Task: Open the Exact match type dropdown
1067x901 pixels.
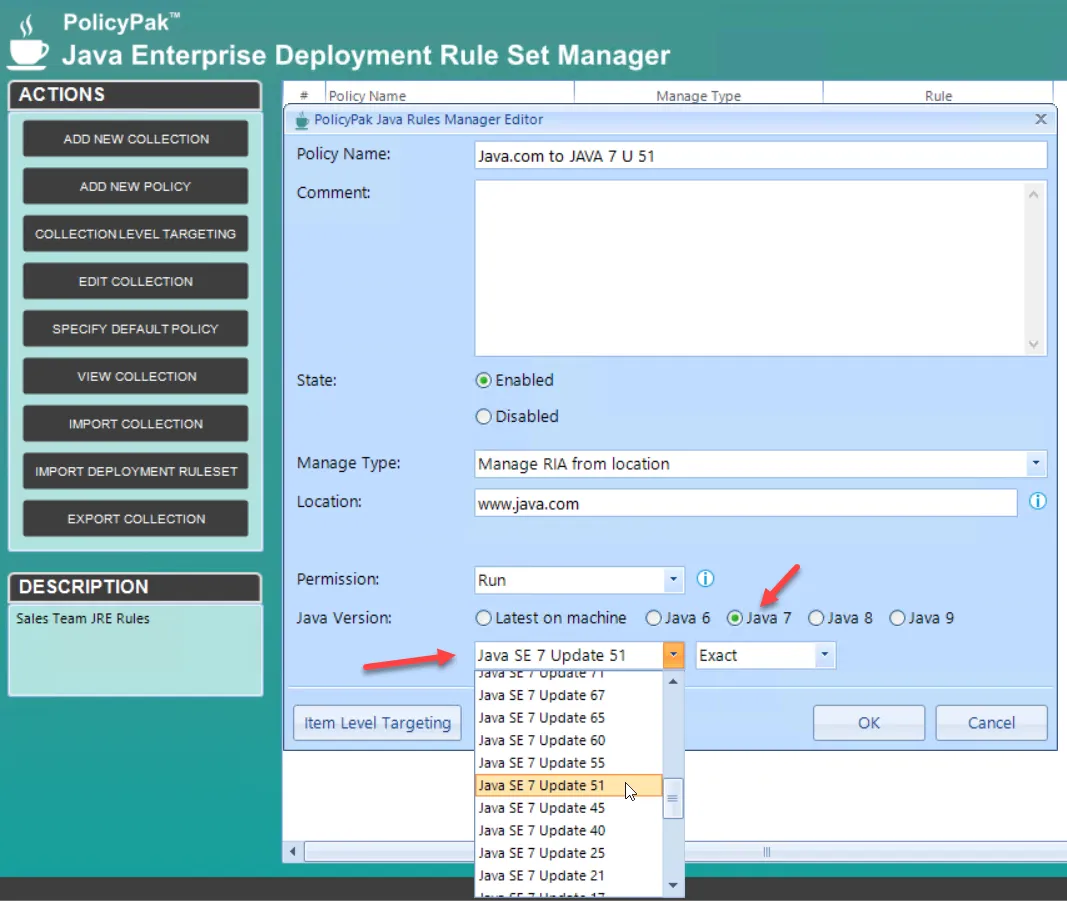Action: 824,655
